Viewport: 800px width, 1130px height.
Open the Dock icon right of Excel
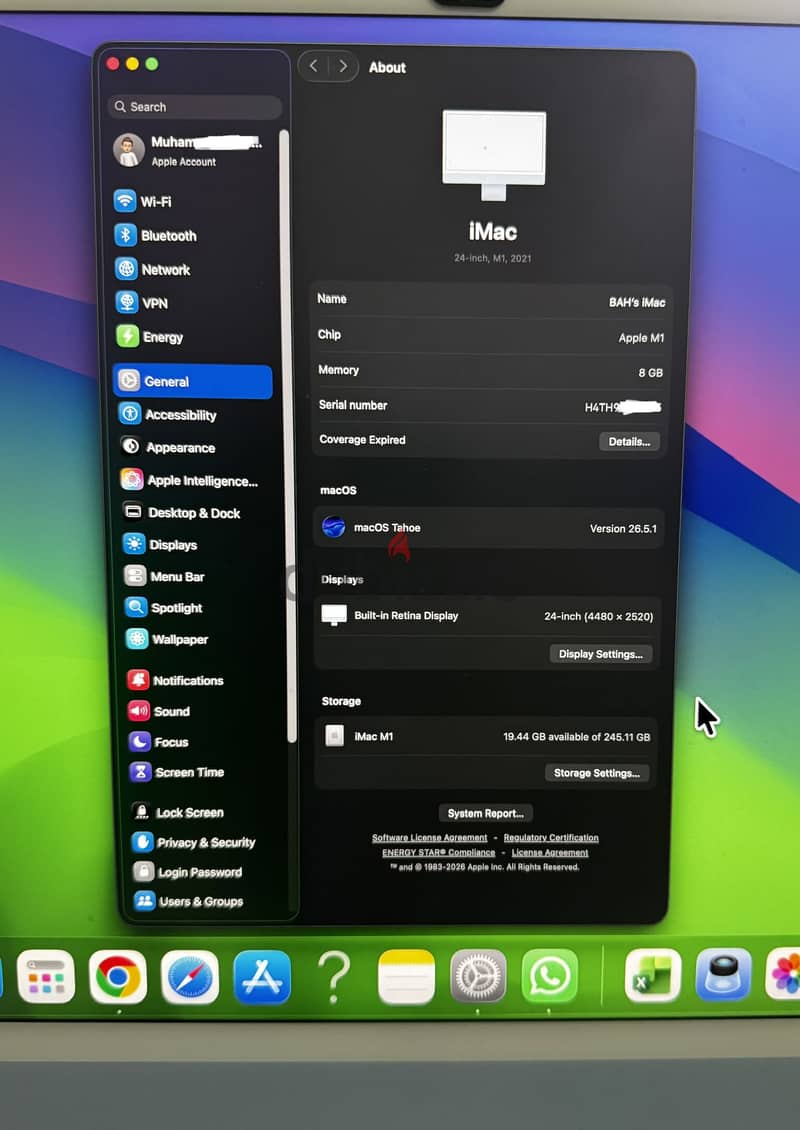724,974
